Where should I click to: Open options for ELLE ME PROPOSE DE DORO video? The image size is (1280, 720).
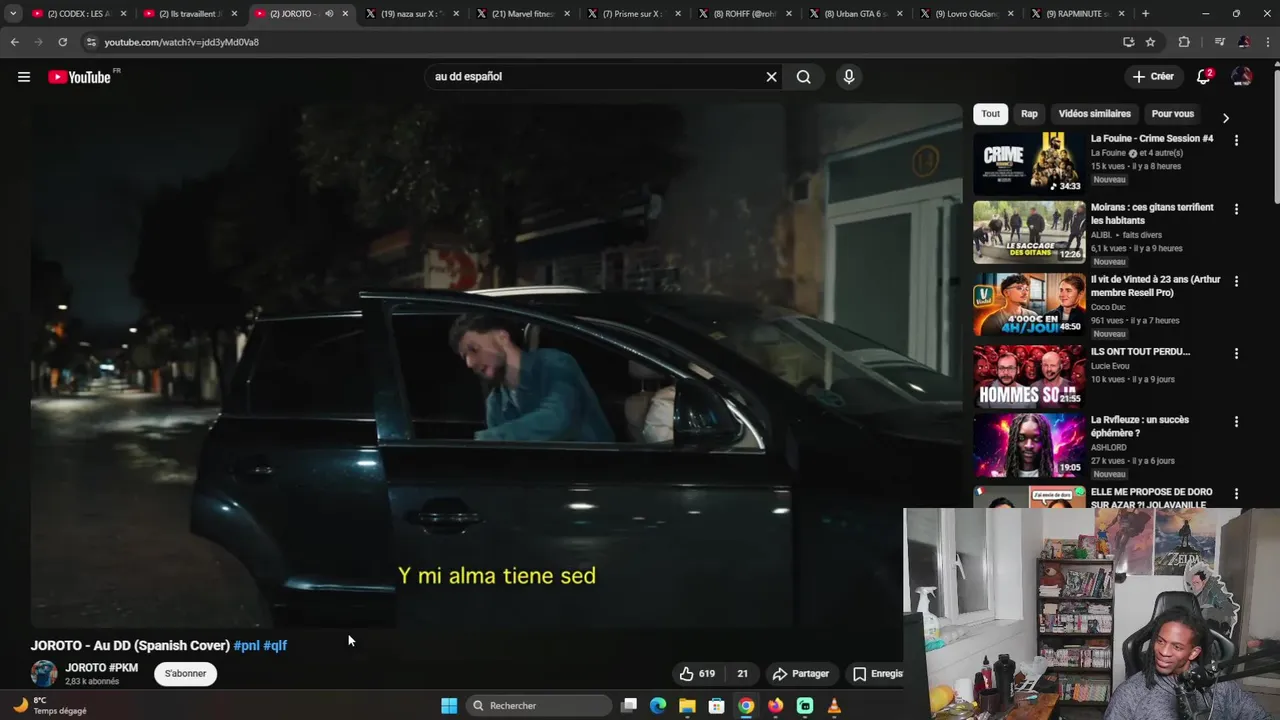point(1236,494)
